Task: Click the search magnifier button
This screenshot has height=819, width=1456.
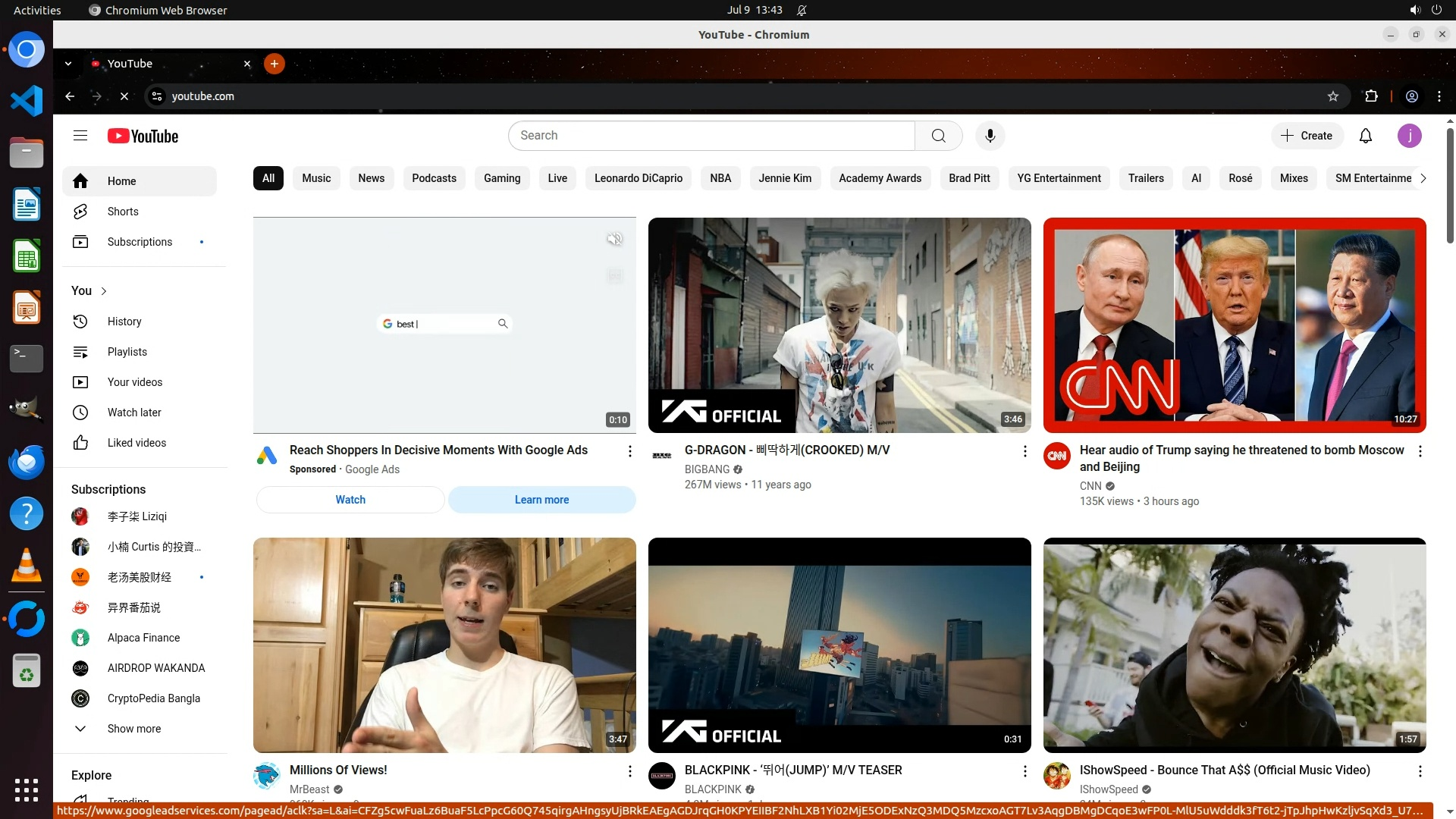Action: click(938, 136)
